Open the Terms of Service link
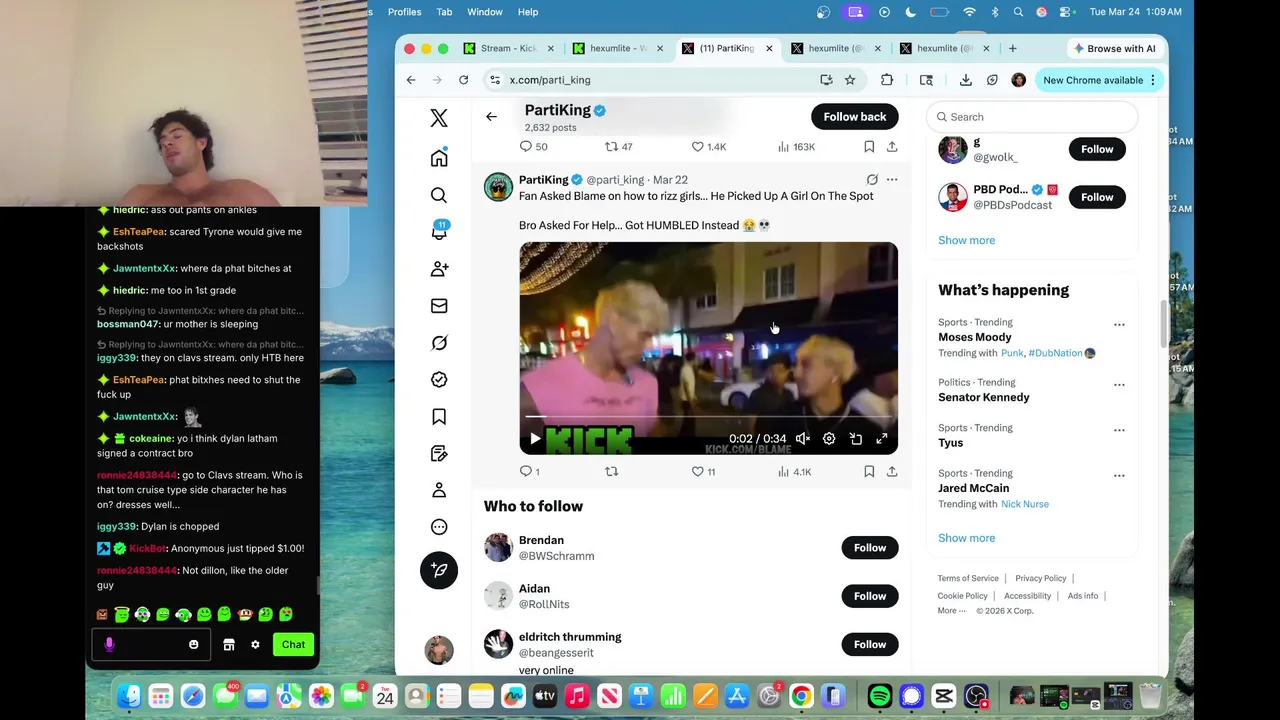1280x720 pixels. click(968, 578)
